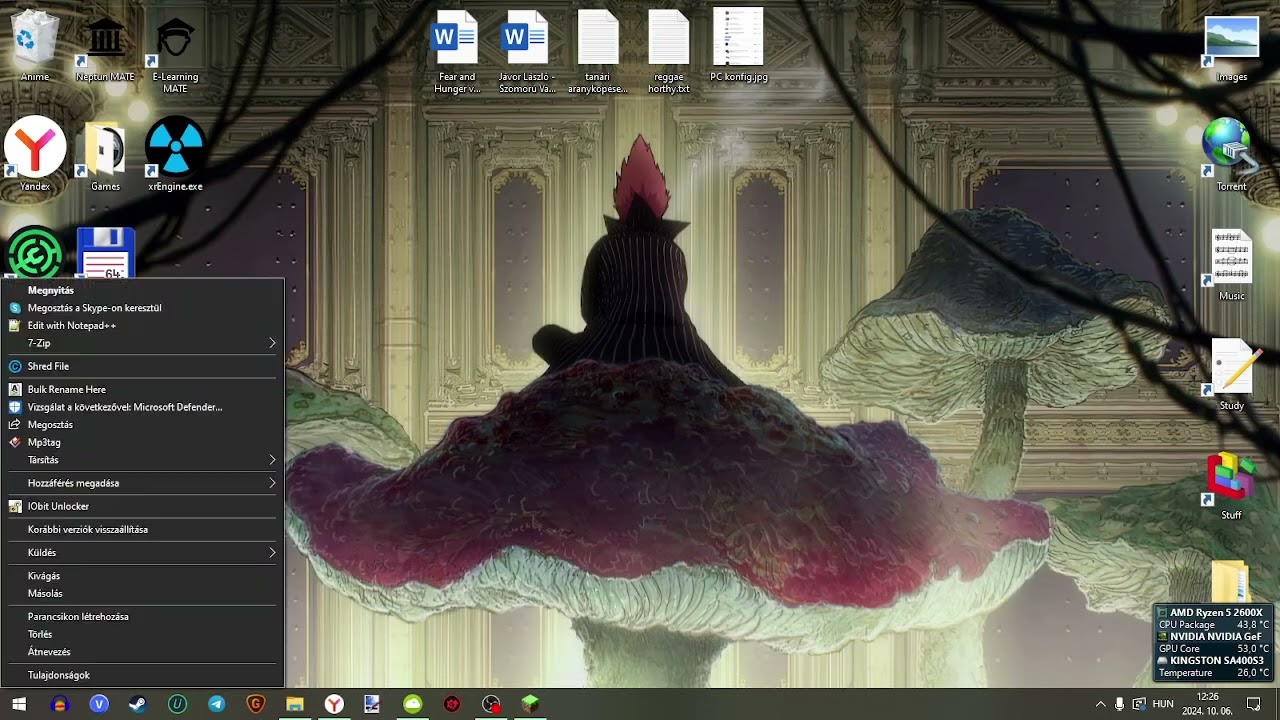Select the Yandex browser desktop icon
Viewport: 1280px width, 720px height.
[x=35, y=155]
